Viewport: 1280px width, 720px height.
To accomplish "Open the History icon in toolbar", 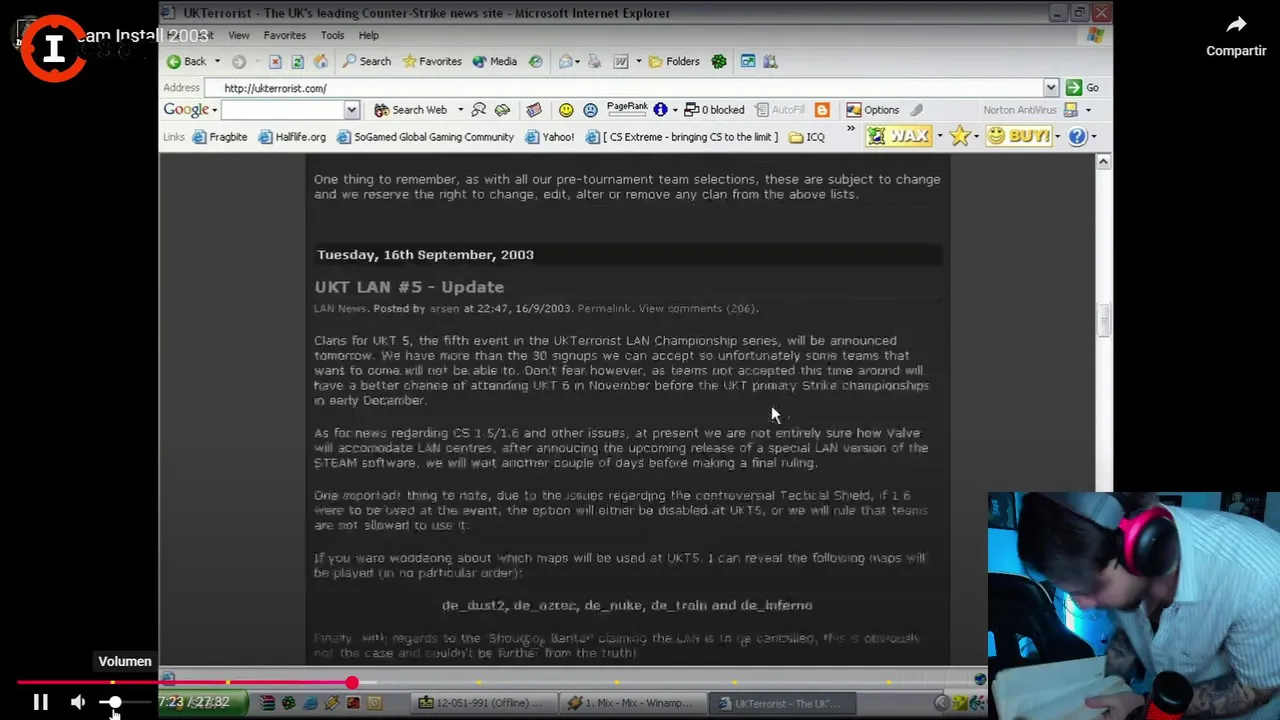I will click(535, 62).
